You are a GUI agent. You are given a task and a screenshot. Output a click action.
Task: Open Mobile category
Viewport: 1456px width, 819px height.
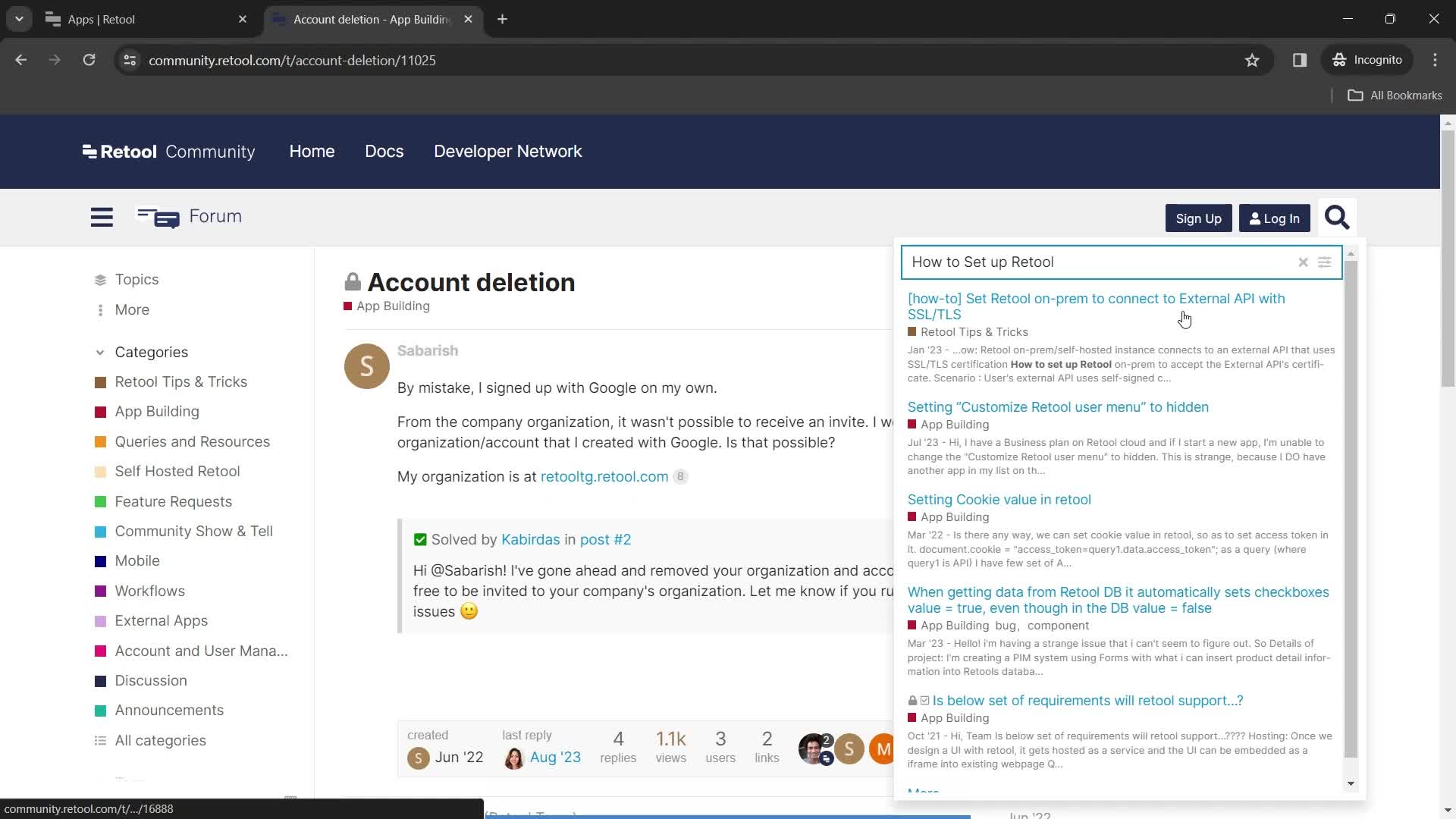pyautogui.click(x=136, y=561)
